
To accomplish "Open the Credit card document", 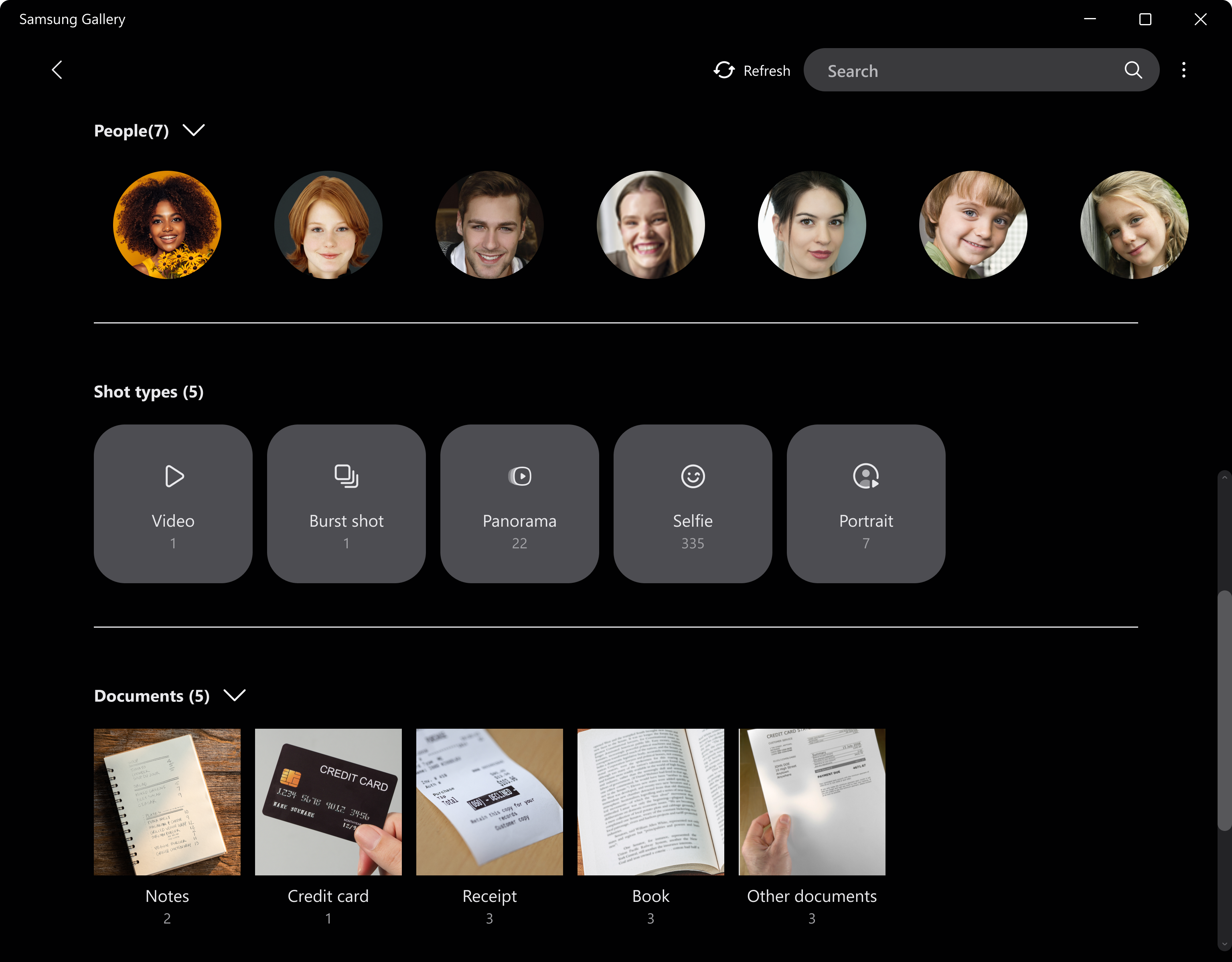I will 328,802.
